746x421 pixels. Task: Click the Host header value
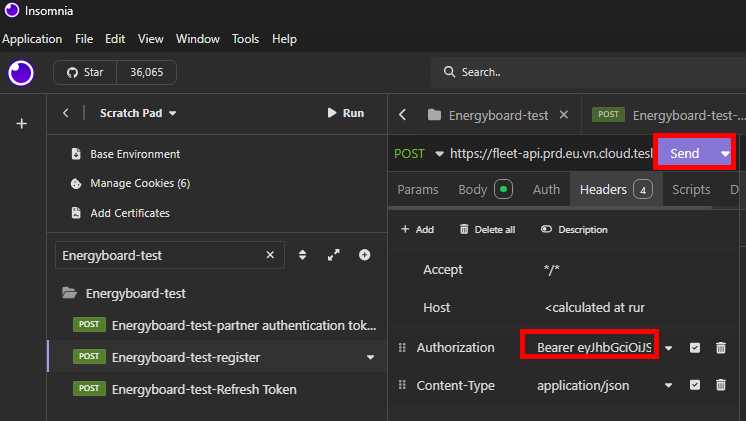[595, 307]
